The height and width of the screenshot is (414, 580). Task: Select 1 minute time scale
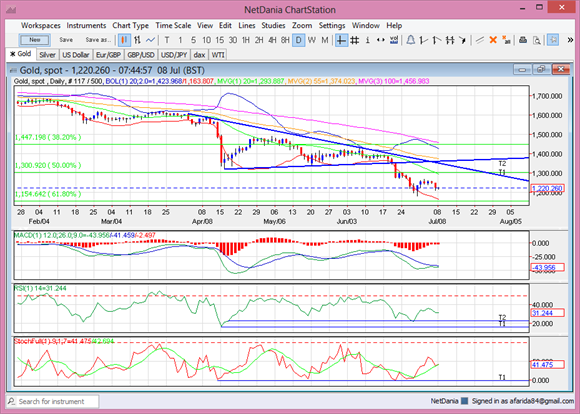(x=180, y=40)
